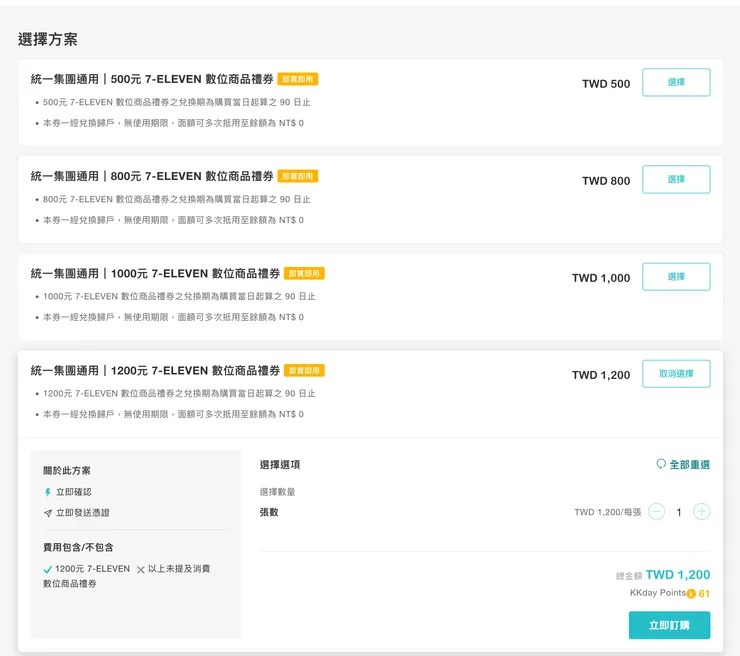Click the 500元 90-day redemption note
This screenshot has height=656, width=740.
click(x=177, y=102)
